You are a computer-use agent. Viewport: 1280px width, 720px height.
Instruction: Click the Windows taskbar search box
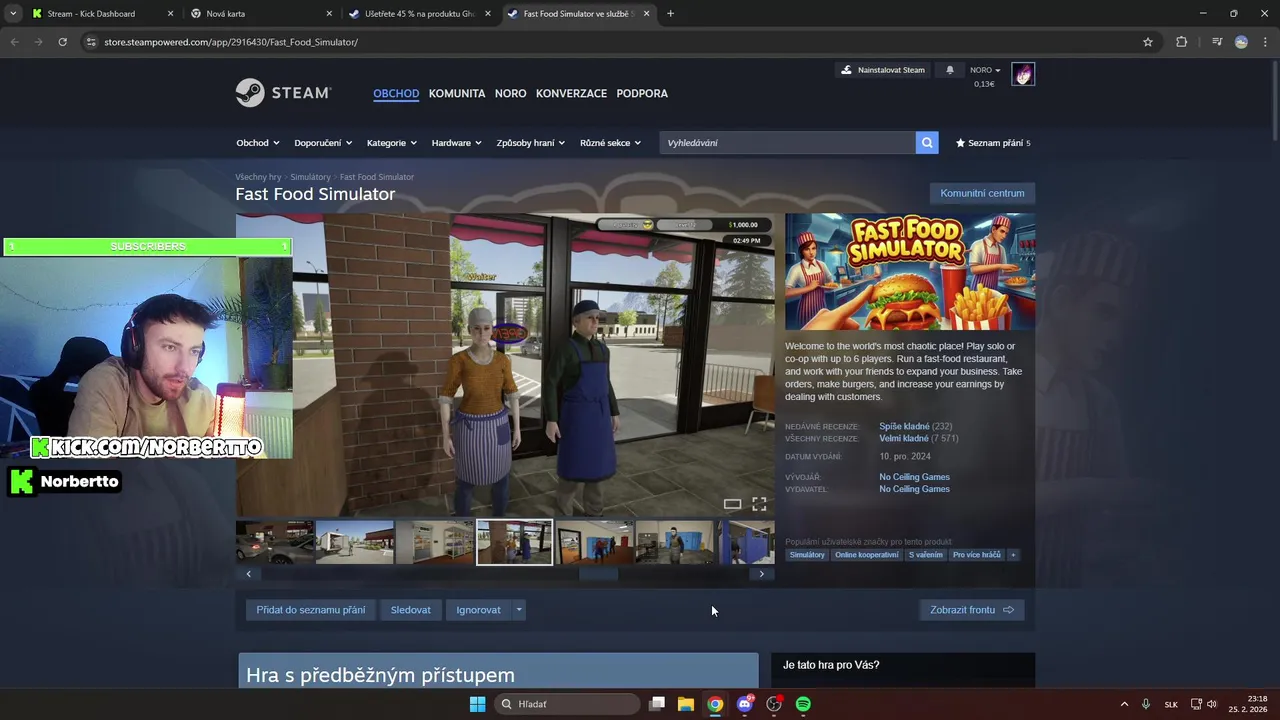pos(568,704)
